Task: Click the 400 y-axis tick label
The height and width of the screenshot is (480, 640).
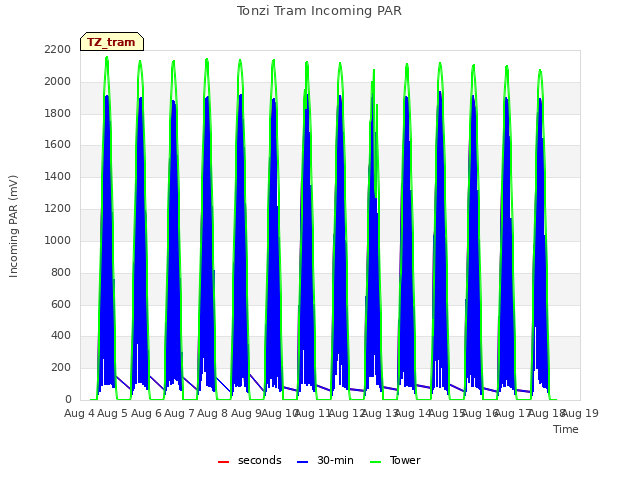Action: tap(61, 336)
